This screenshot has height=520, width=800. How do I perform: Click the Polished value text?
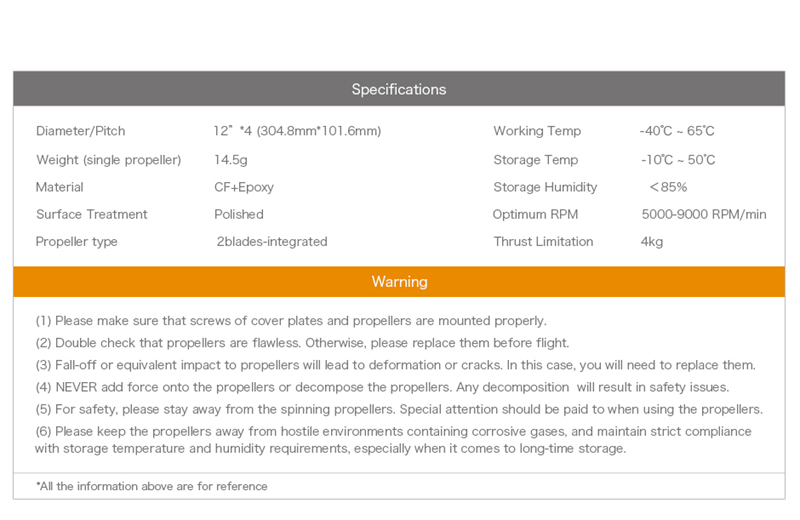point(239,214)
